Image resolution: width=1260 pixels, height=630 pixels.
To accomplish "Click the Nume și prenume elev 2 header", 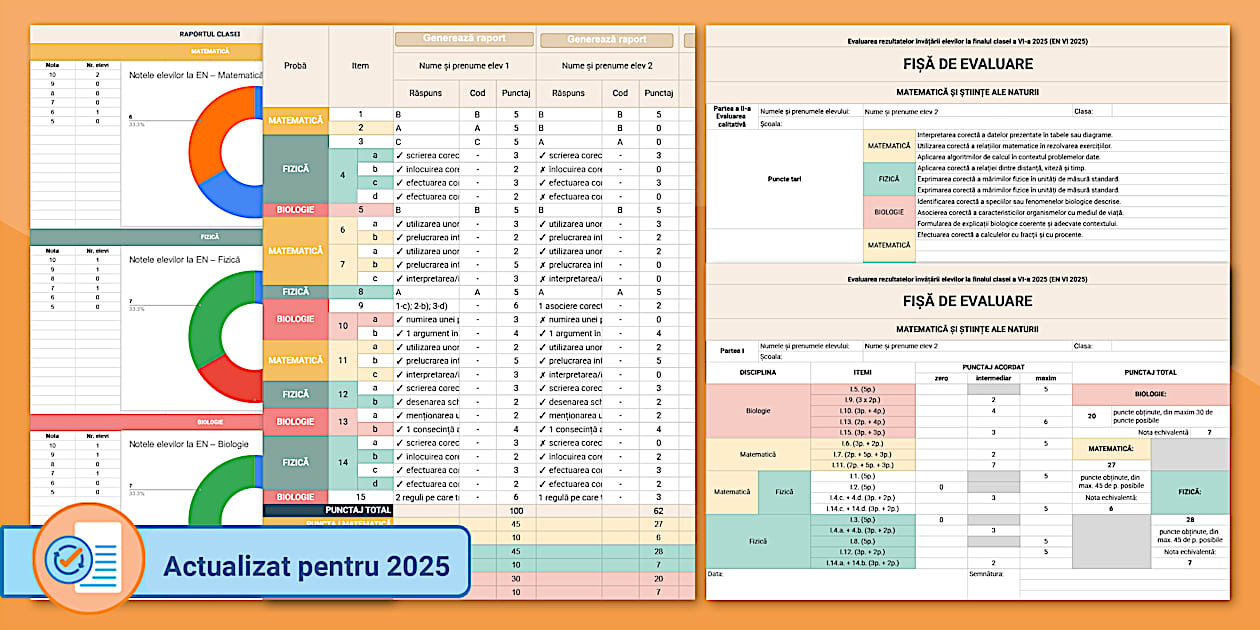I will point(606,66).
